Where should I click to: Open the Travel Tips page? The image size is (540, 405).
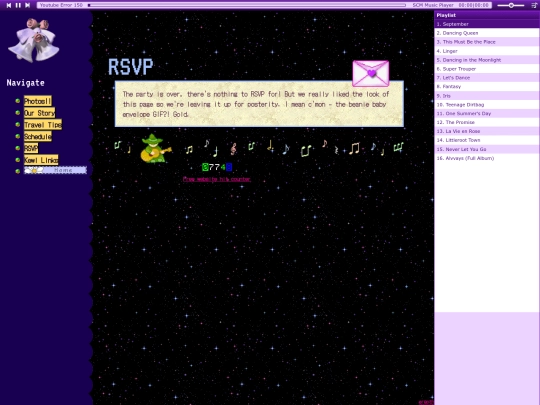(43, 124)
